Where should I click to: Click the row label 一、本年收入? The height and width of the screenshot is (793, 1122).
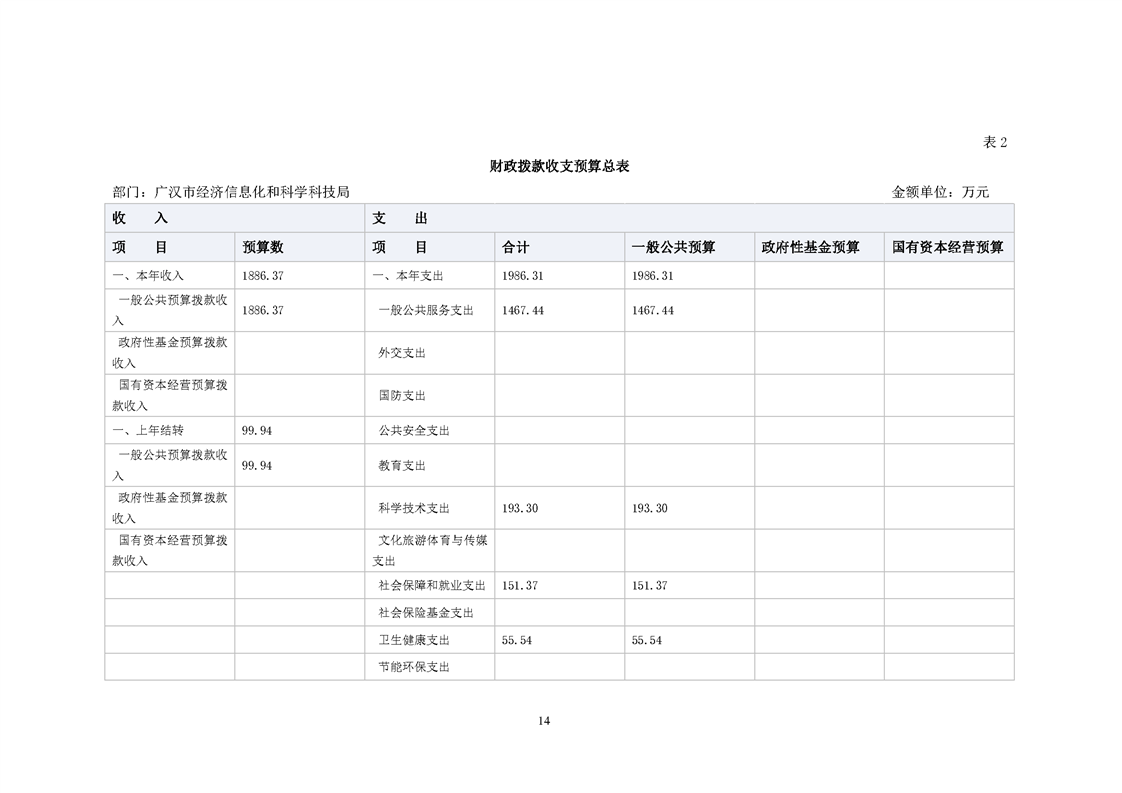[148, 276]
